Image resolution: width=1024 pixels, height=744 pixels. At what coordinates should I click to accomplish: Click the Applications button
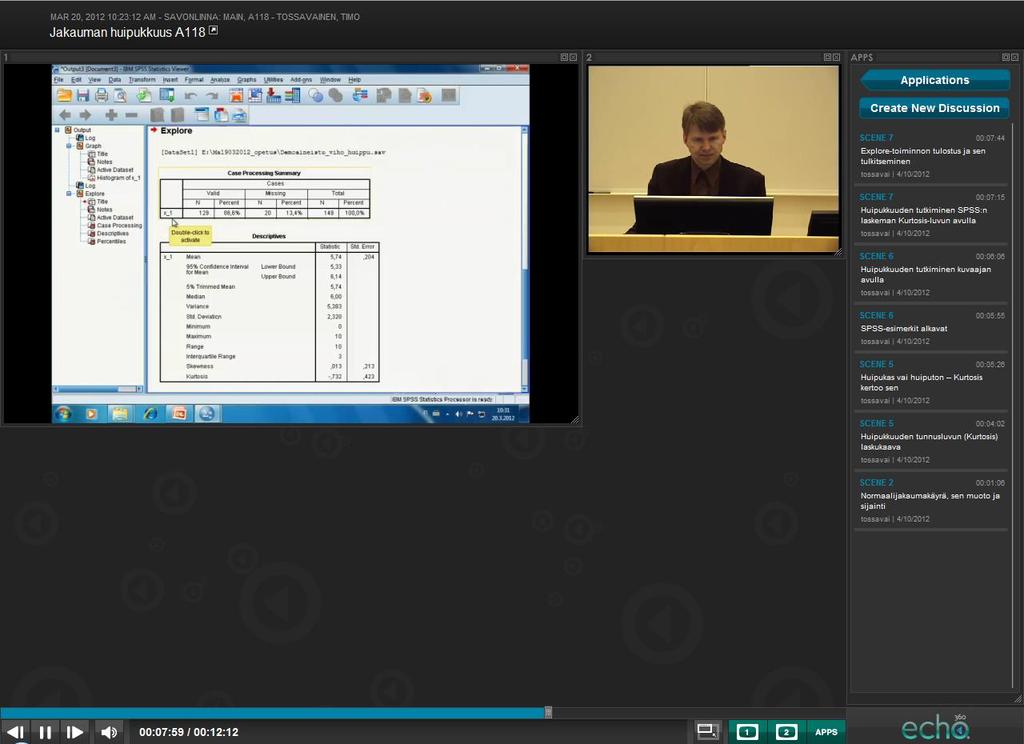(935, 80)
